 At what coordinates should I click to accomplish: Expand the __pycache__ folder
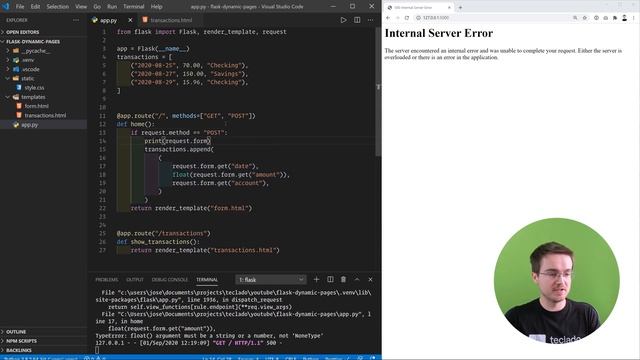(x=35, y=51)
